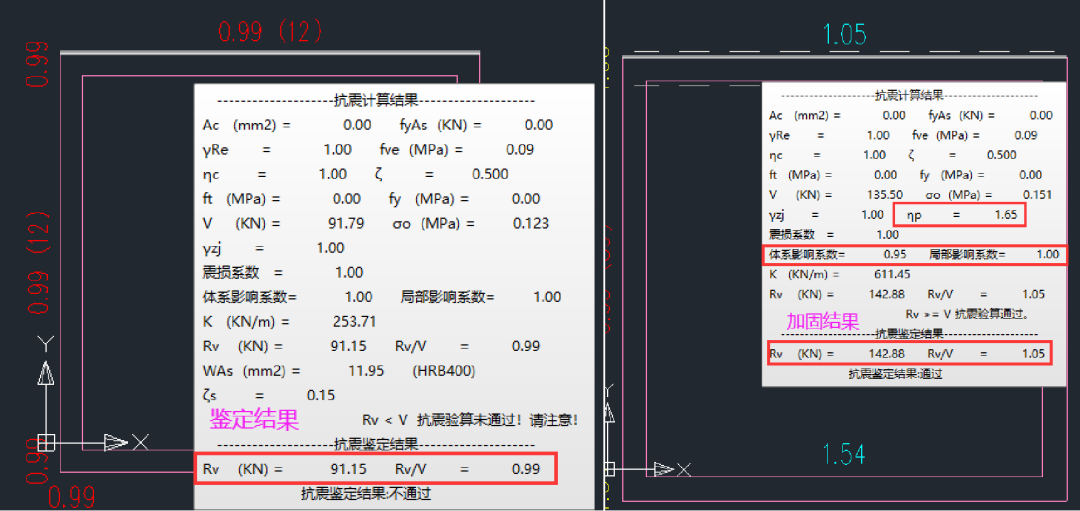This screenshot has height=511, width=1080.
Task: Click the magenta 加固结果 label
Action: pyautogui.click(x=823, y=322)
